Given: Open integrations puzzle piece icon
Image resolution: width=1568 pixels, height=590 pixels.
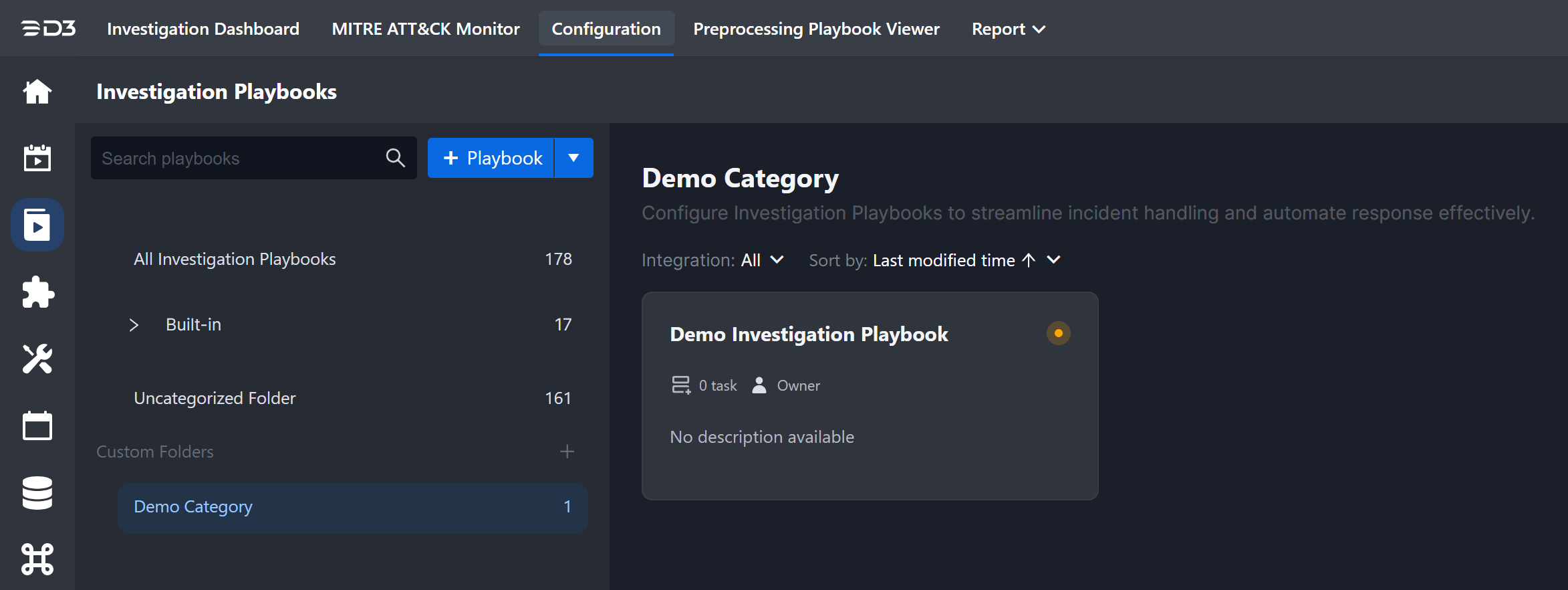Looking at the screenshot, I should [x=37, y=292].
